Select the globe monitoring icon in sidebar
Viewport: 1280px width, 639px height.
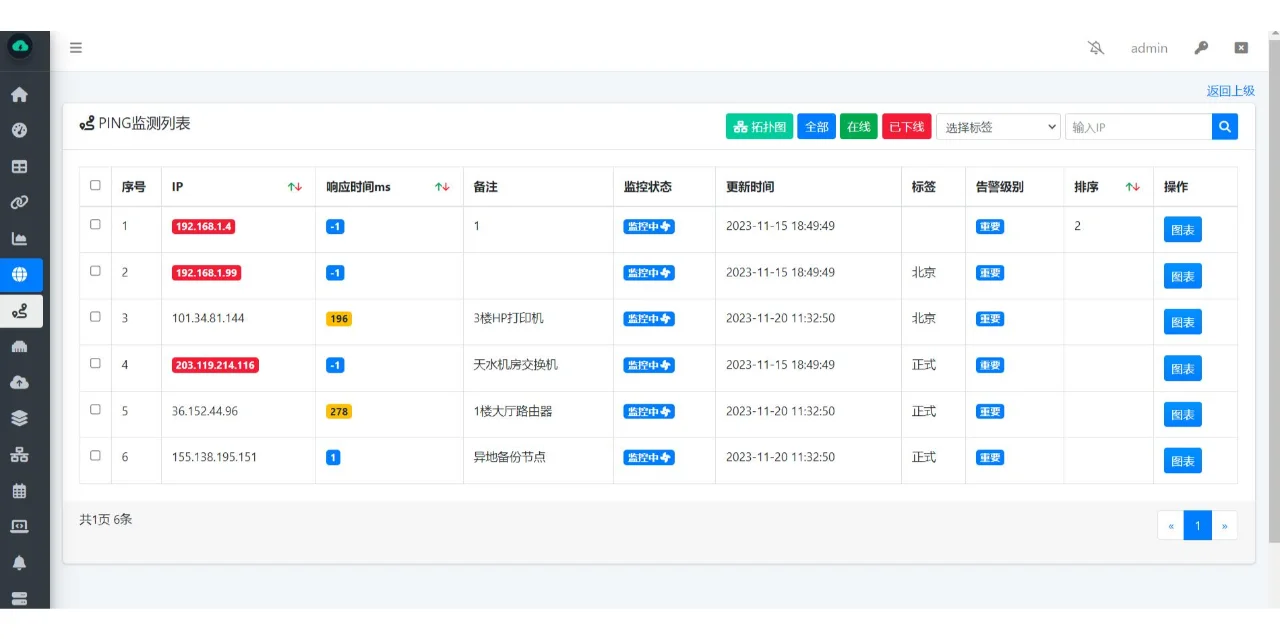pyautogui.click(x=22, y=275)
